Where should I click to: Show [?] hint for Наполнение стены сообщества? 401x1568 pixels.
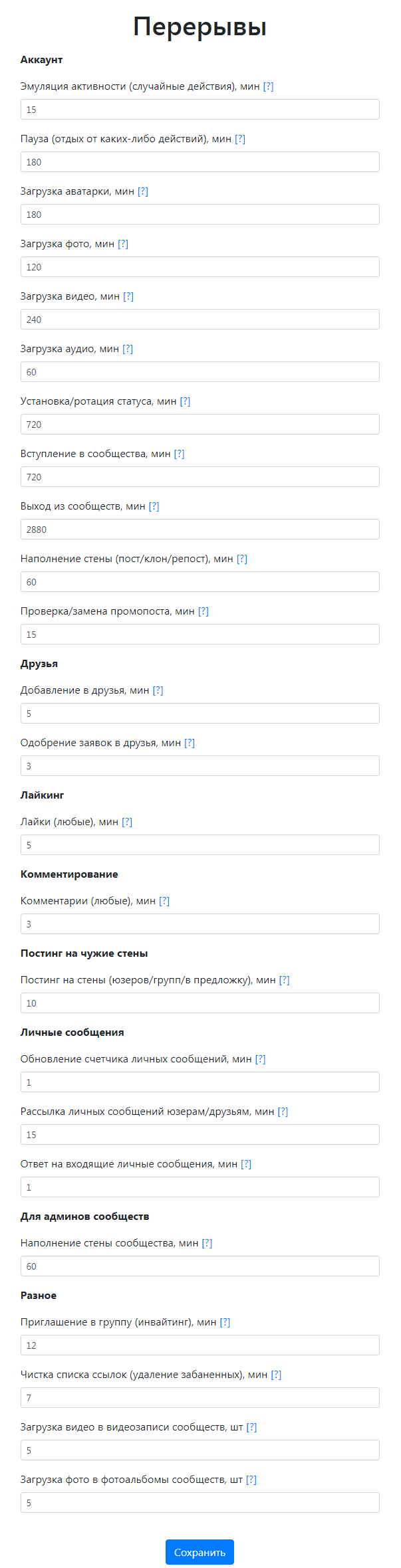coord(207,1243)
